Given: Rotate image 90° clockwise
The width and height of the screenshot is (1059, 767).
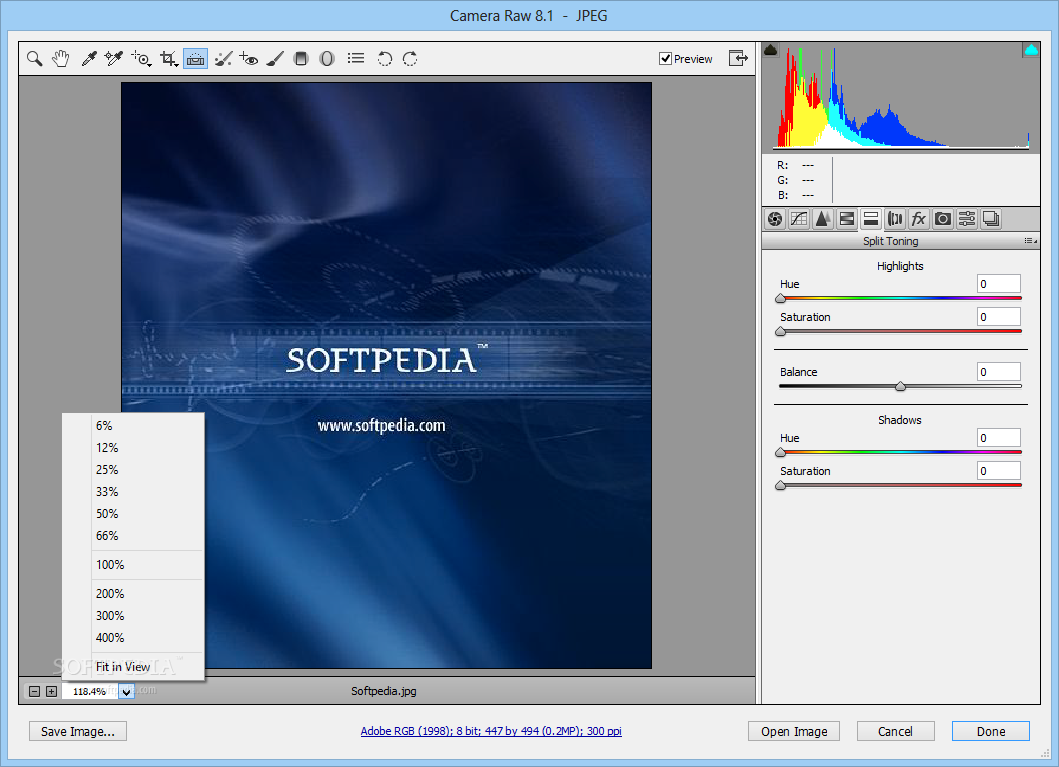Looking at the screenshot, I should (x=410, y=59).
